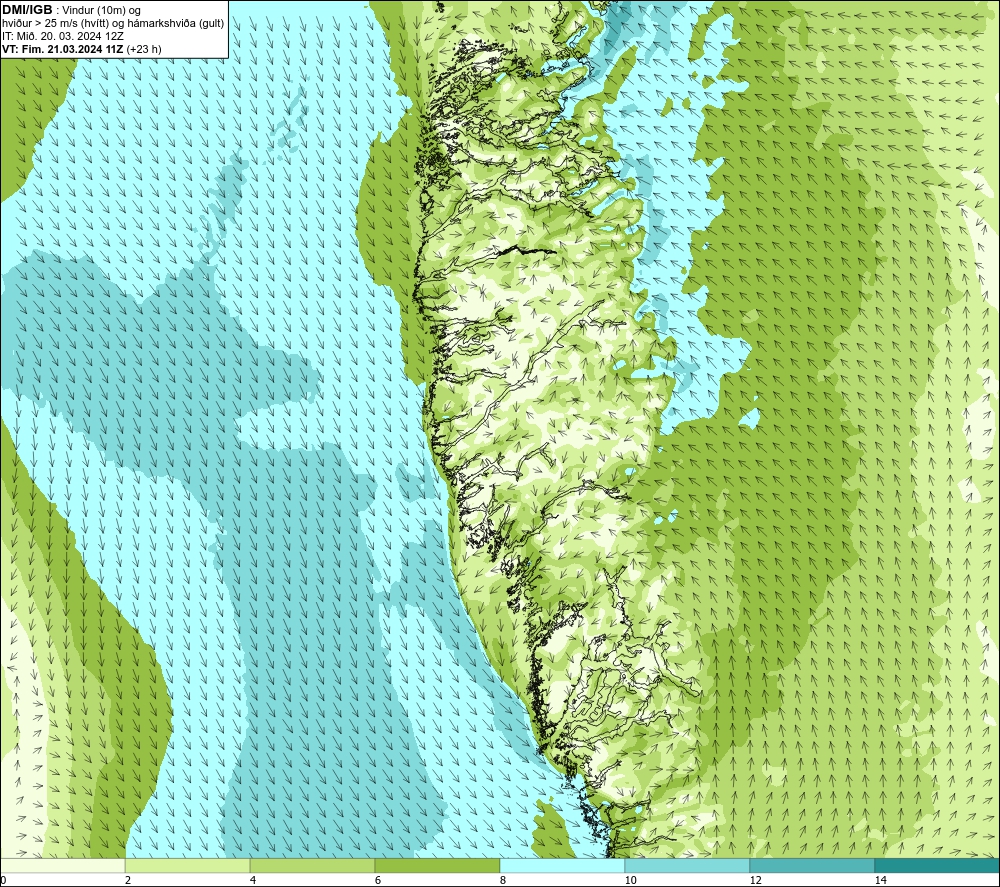Click the scale label '0'
This screenshot has width=1000, height=887.
coord(3,881)
